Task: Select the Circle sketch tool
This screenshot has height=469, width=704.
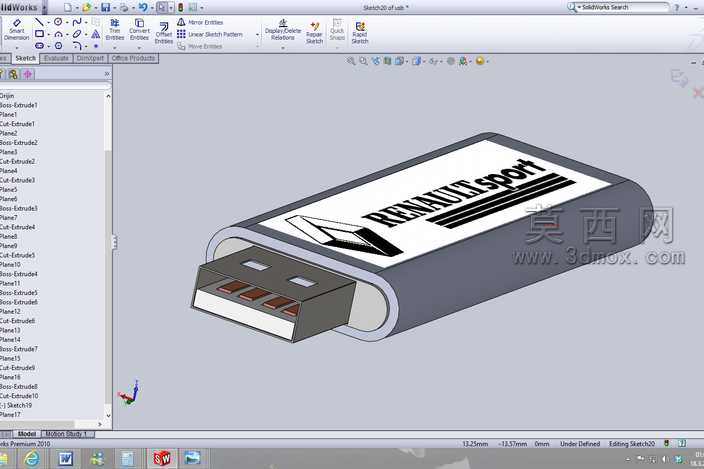Action: point(58,22)
